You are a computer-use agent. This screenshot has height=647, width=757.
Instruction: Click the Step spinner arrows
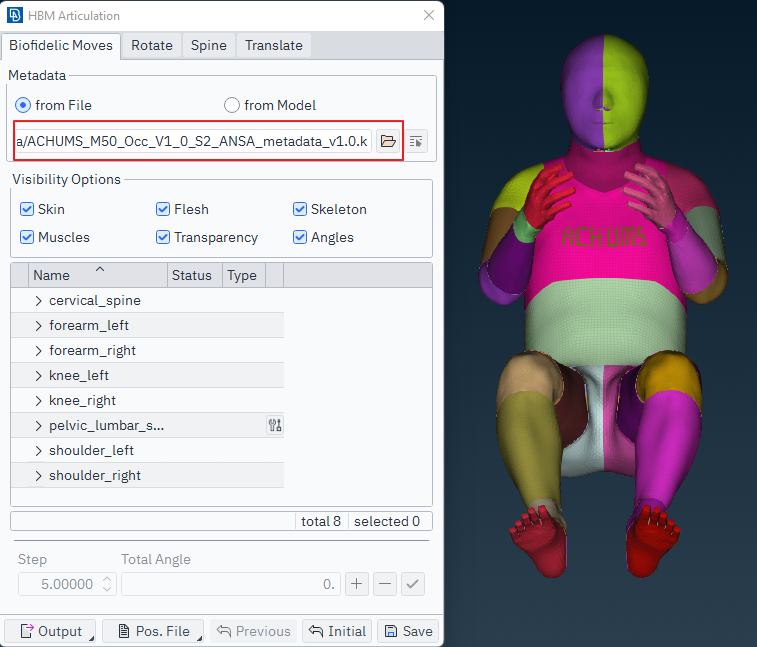click(x=107, y=584)
